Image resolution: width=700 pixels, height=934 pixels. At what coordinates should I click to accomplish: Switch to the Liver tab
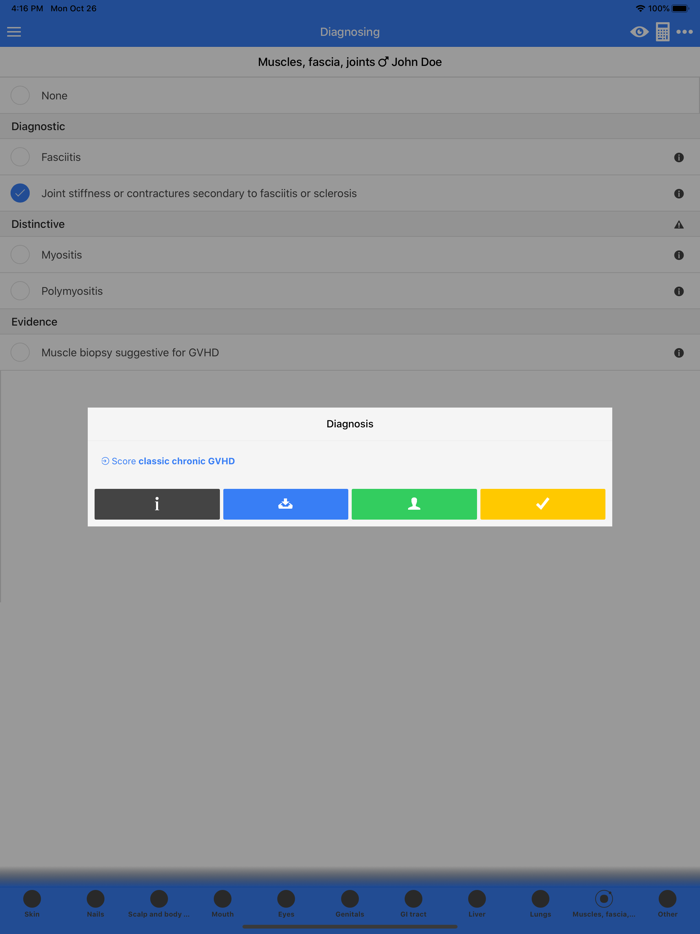477,904
